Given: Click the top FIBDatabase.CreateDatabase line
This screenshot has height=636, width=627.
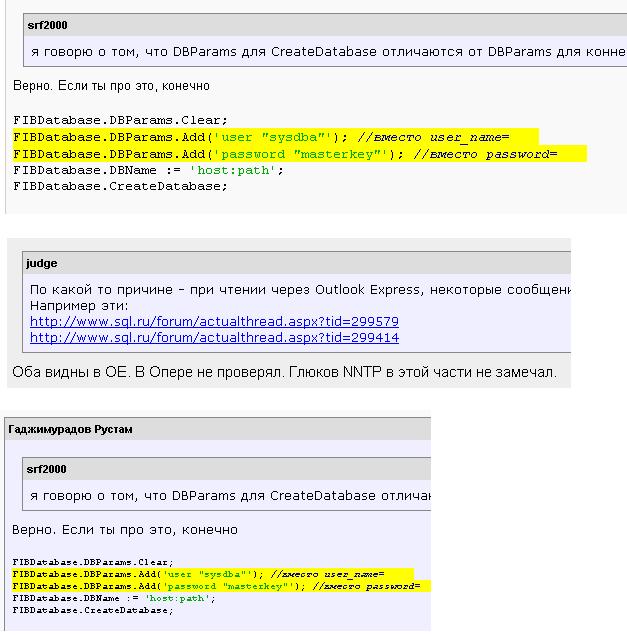Looking at the screenshot, I should click(x=121, y=186).
